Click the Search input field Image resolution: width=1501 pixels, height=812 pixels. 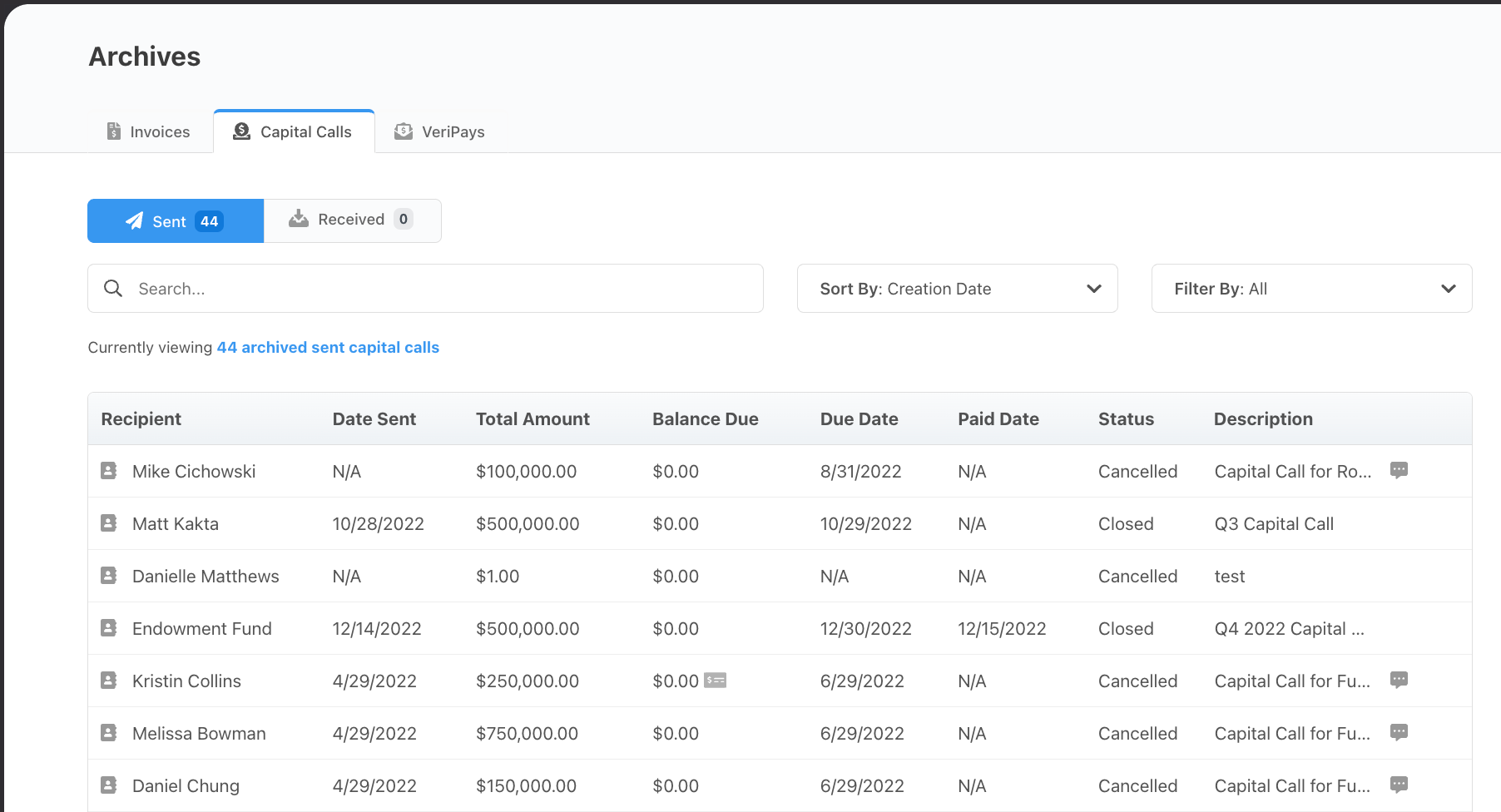[425, 289]
